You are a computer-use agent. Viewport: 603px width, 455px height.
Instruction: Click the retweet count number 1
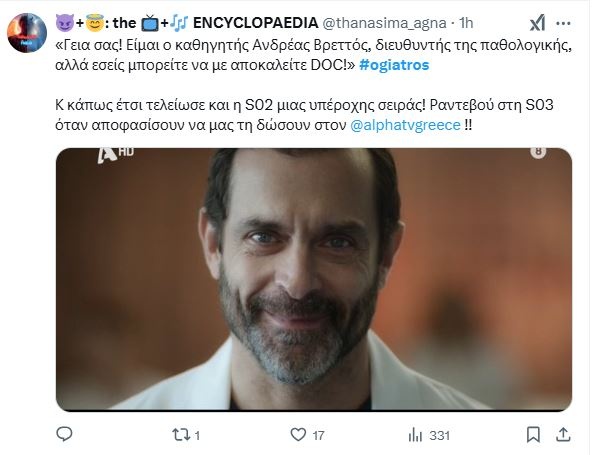tap(198, 434)
